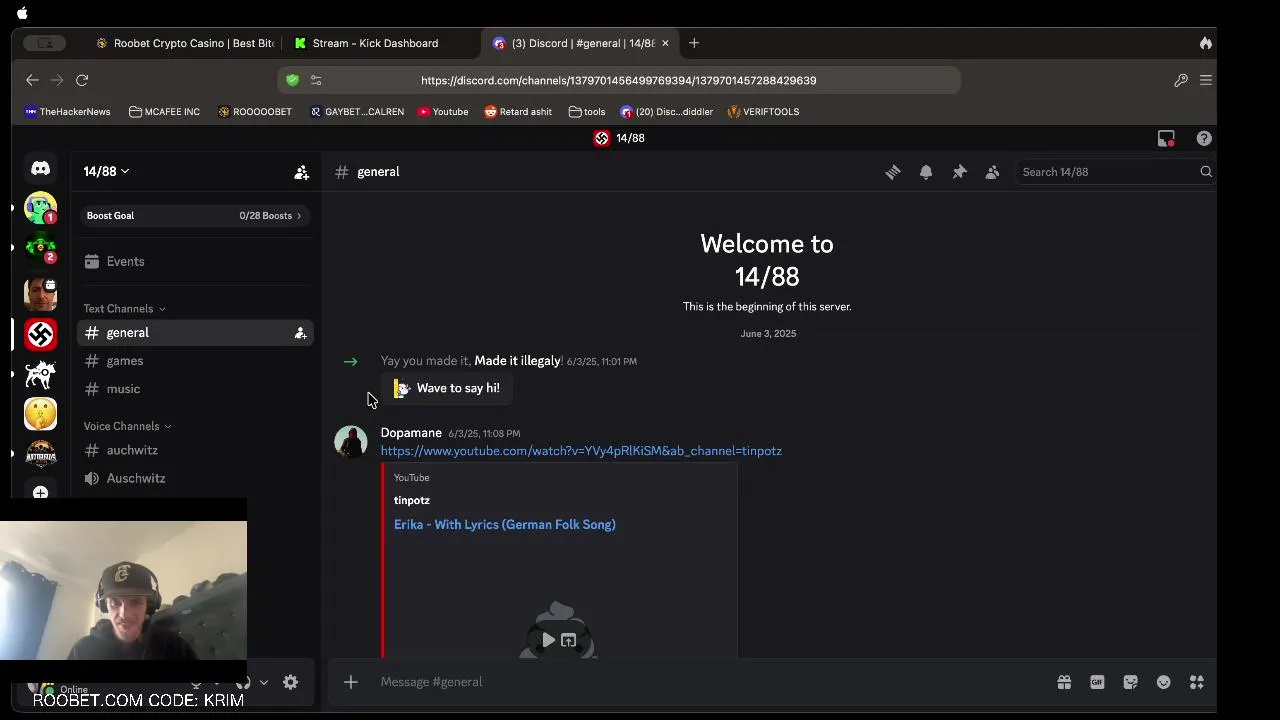This screenshot has height=720, width=1280.
Task: Click the browser forward arrow
Action: (57, 80)
